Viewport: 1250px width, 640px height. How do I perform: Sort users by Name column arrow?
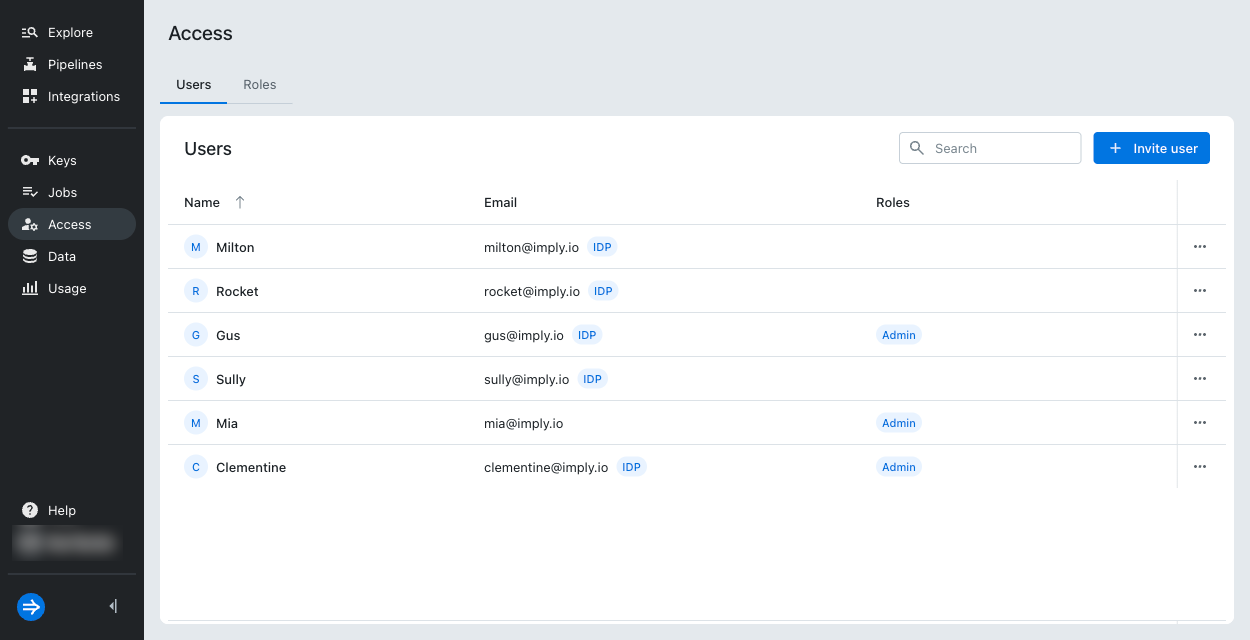pos(240,202)
